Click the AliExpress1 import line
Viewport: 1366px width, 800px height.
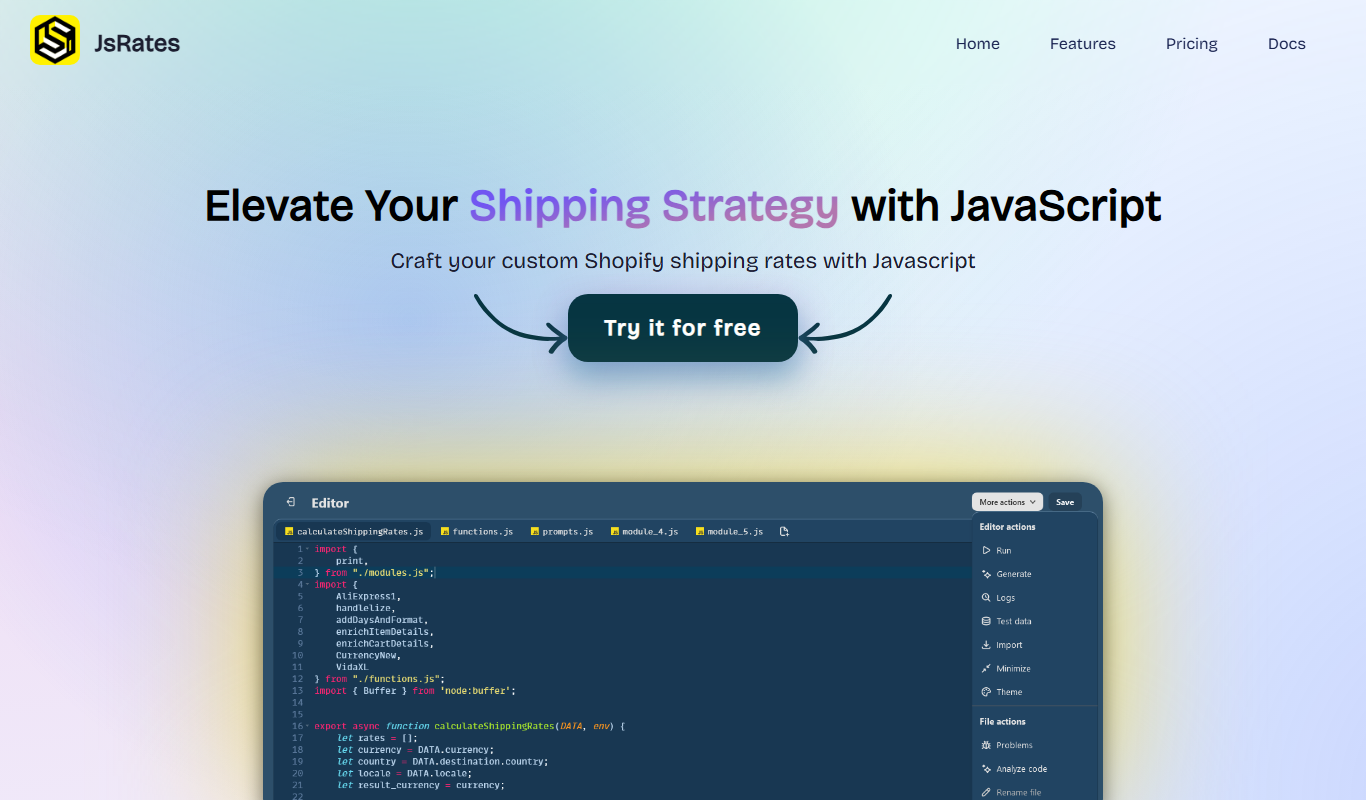point(368,596)
